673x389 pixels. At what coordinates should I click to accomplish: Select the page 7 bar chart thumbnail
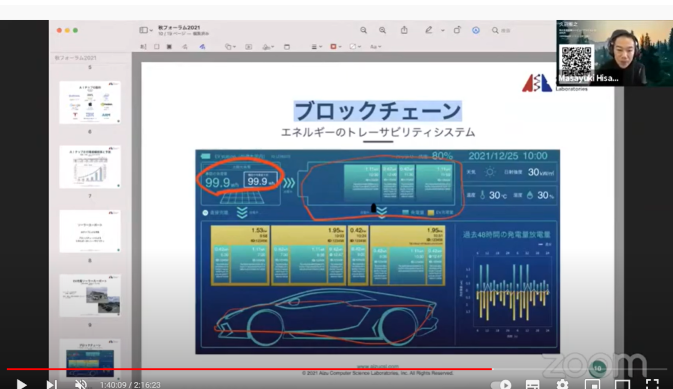(90, 167)
